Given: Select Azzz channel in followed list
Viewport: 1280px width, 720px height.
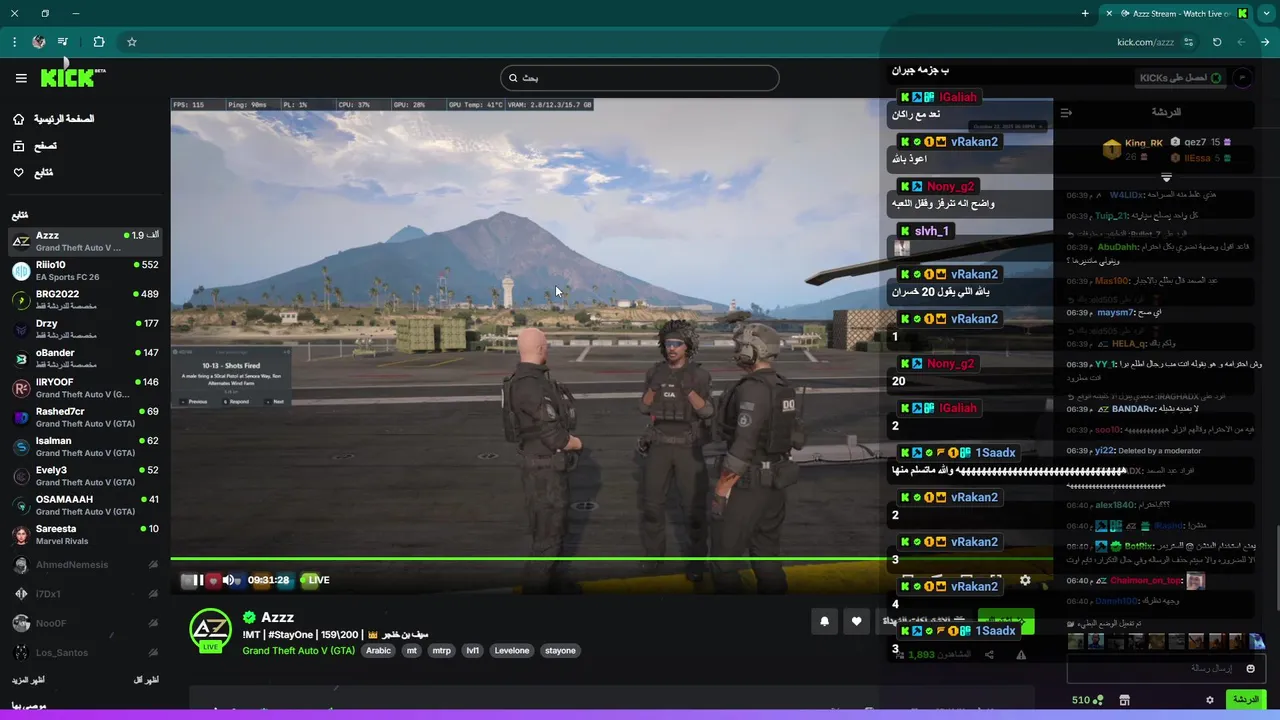Looking at the screenshot, I should coord(85,241).
